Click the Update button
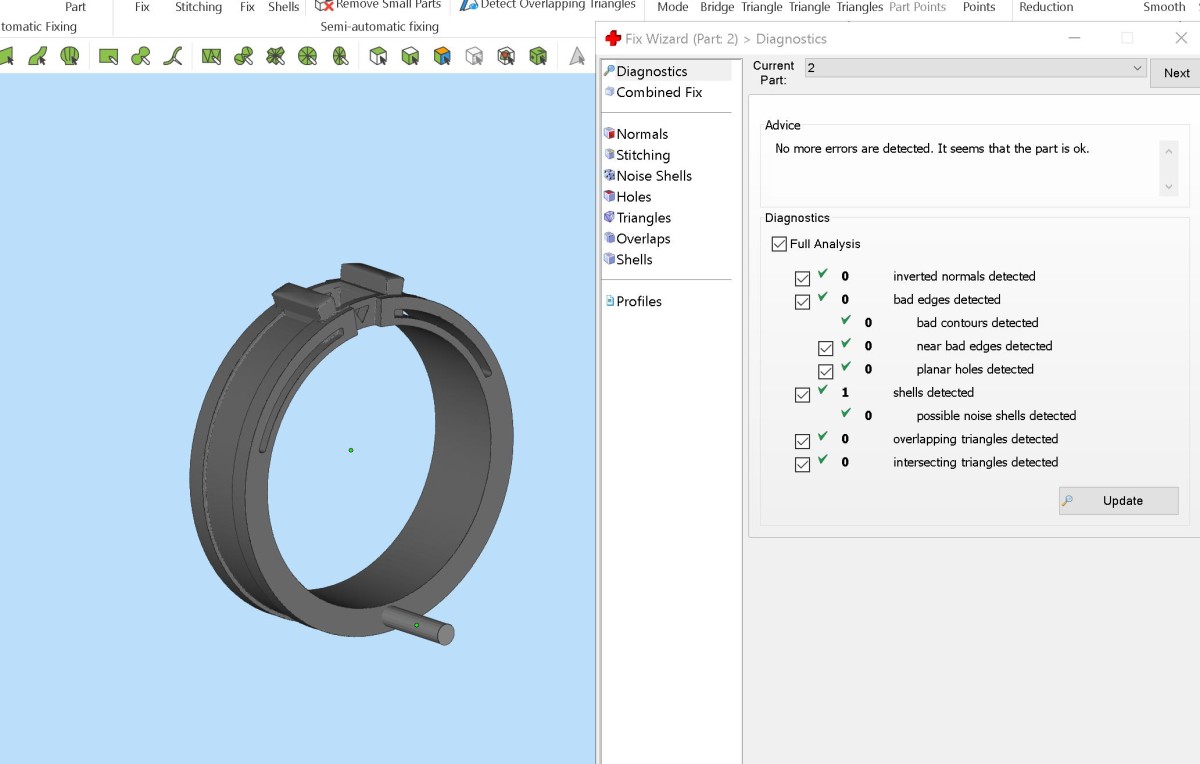Image resolution: width=1200 pixels, height=764 pixels. coord(1119,501)
